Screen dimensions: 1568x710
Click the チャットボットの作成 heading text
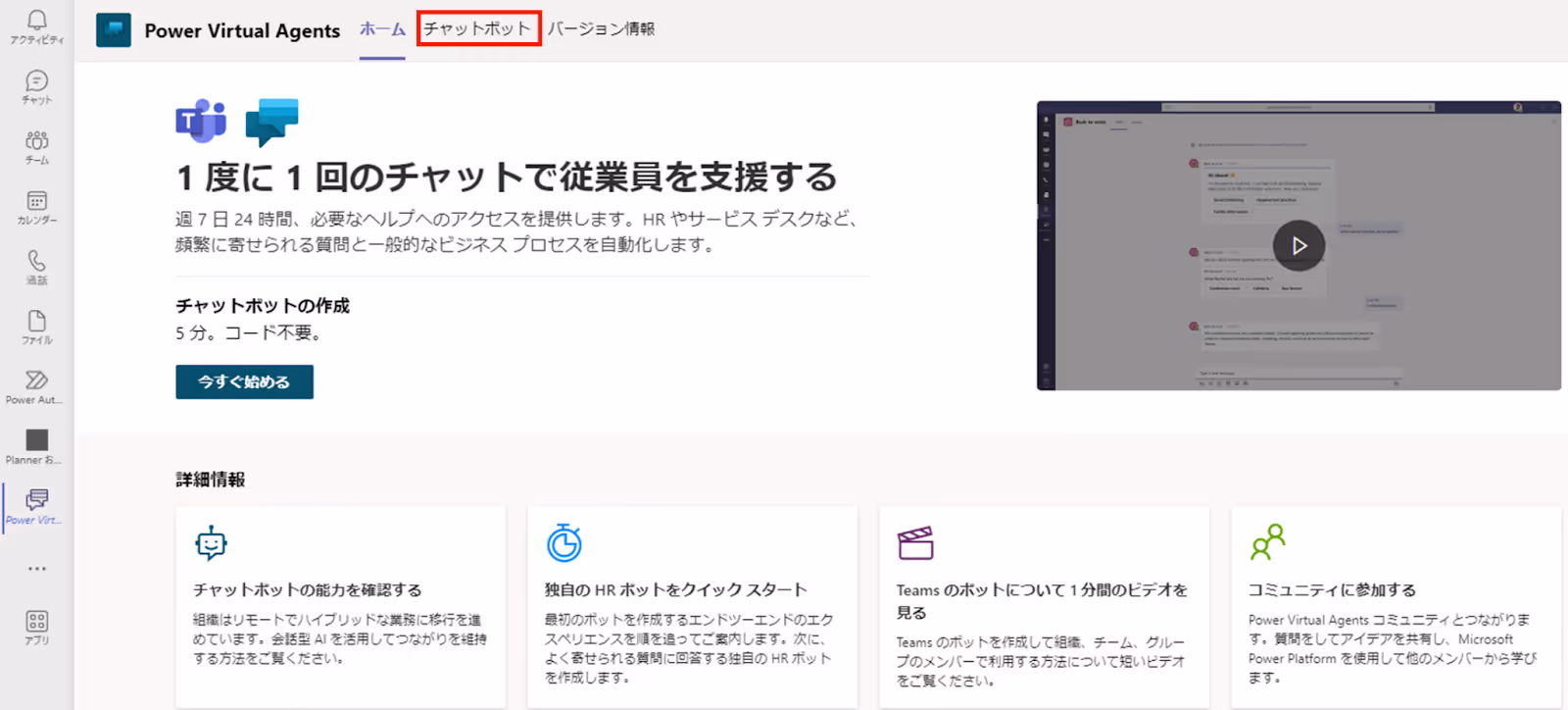point(263,306)
